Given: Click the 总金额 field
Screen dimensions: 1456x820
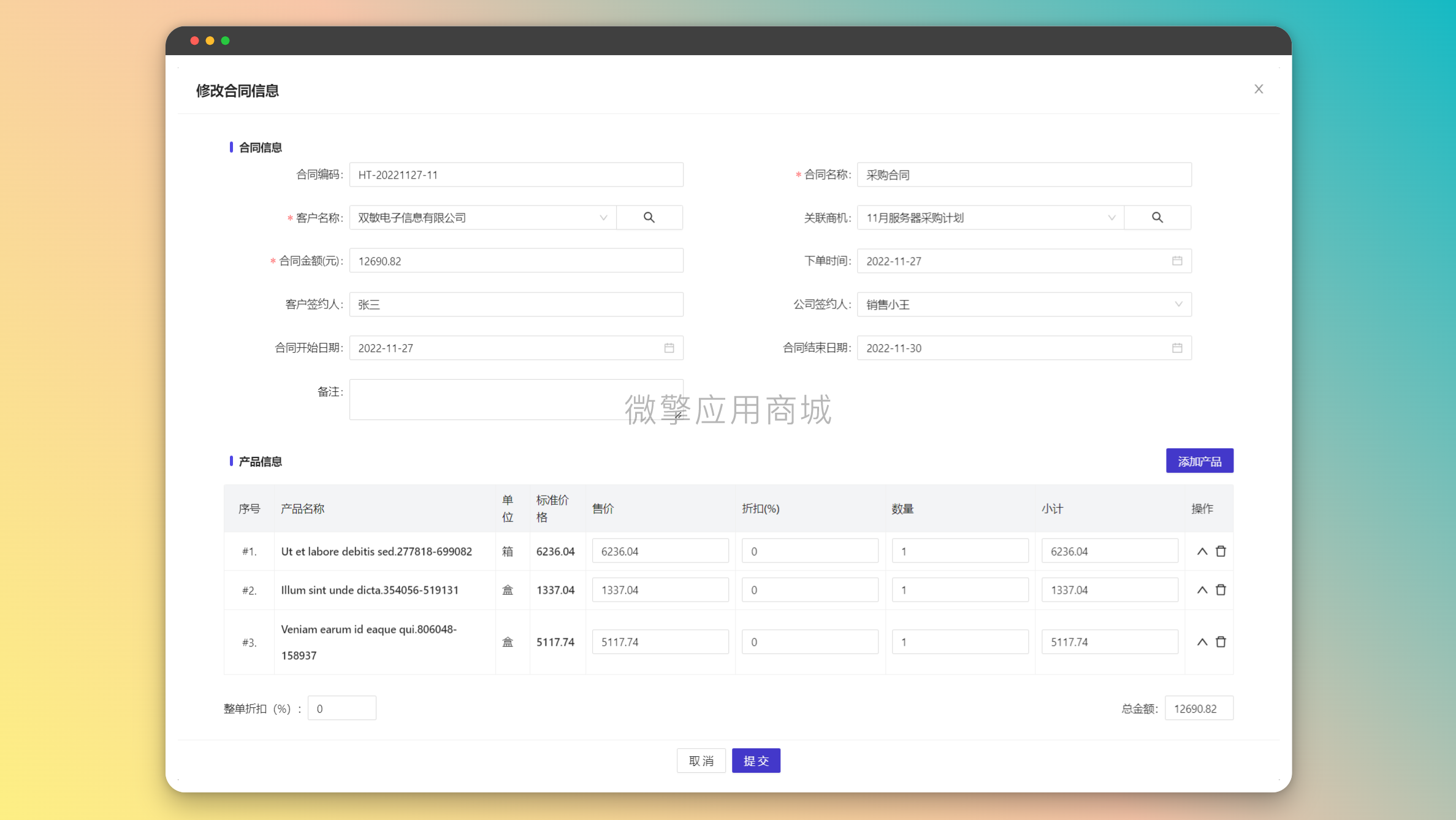Looking at the screenshot, I should pyautogui.click(x=1199, y=708).
